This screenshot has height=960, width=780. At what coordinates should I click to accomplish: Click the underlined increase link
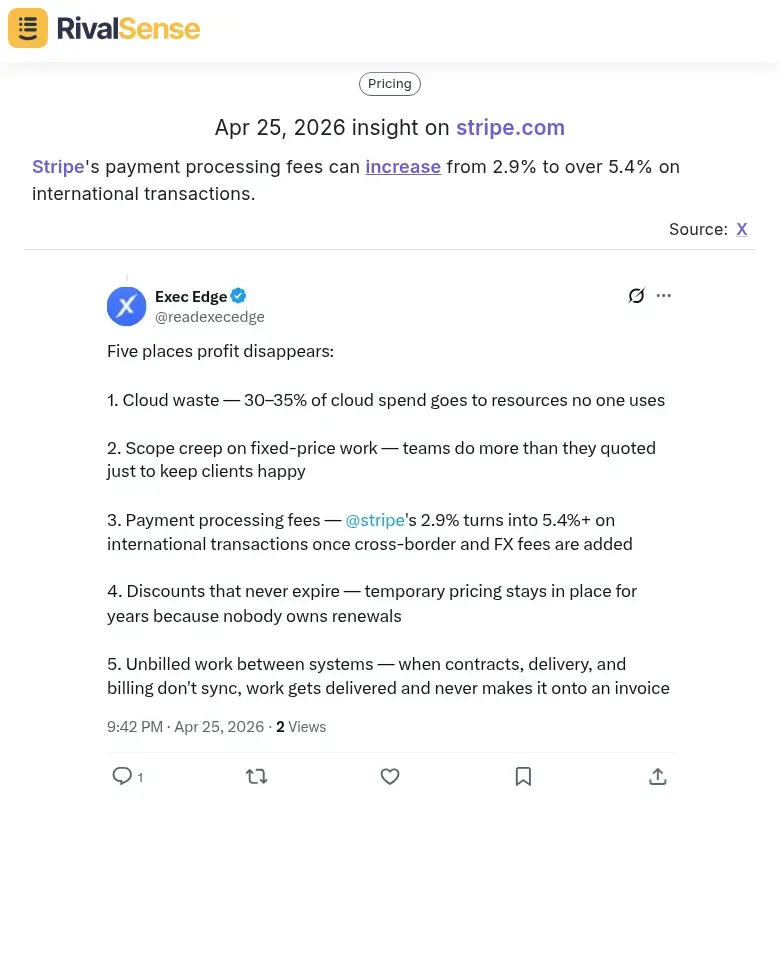pyautogui.click(x=403, y=166)
